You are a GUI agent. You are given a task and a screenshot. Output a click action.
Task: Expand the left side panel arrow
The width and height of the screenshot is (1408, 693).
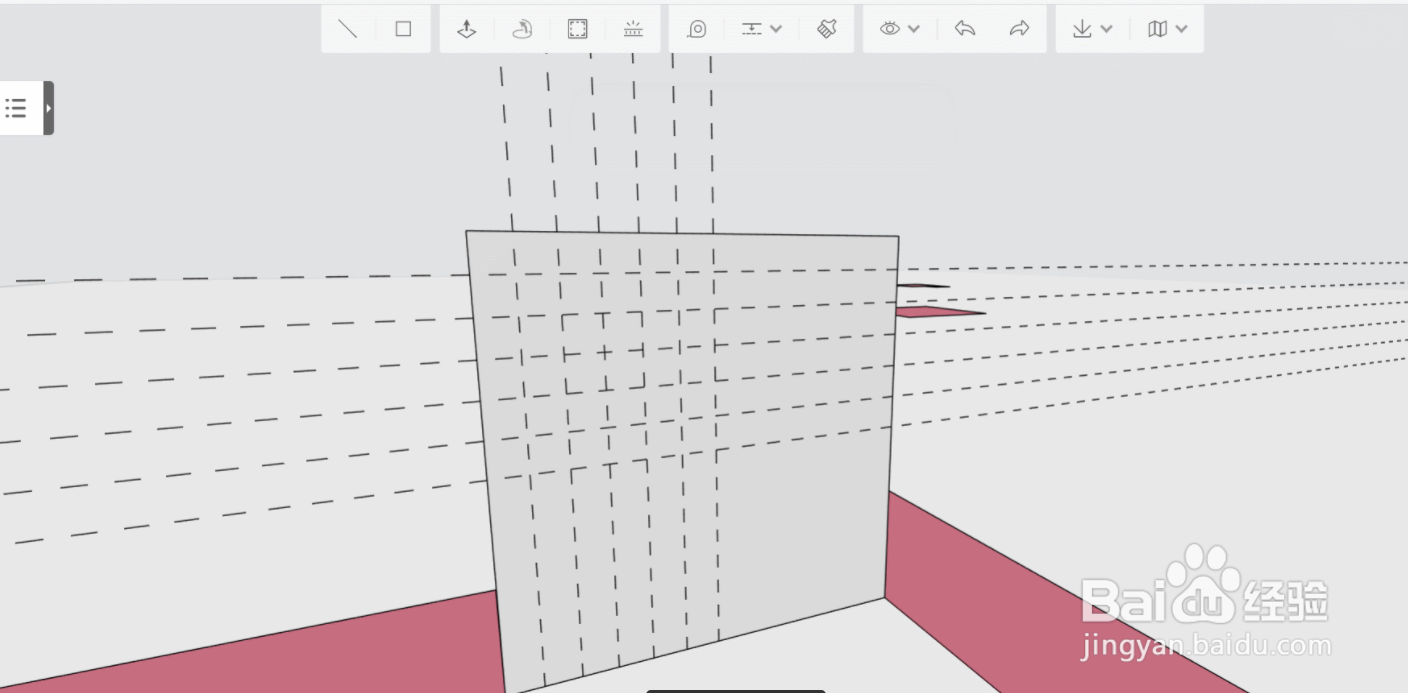tap(48, 108)
